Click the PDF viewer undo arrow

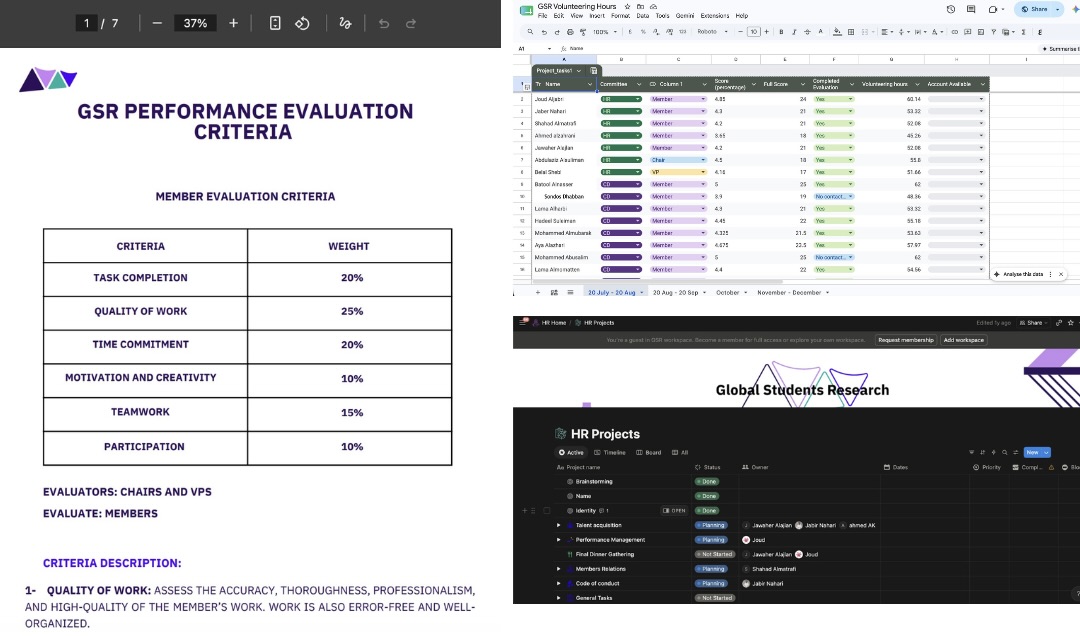tap(384, 23)
